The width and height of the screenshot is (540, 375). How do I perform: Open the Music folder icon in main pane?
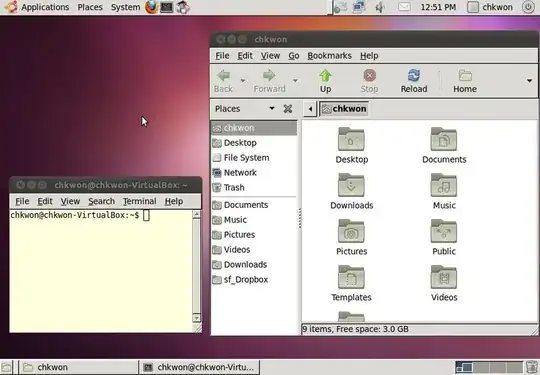click(x=444, y=185)
